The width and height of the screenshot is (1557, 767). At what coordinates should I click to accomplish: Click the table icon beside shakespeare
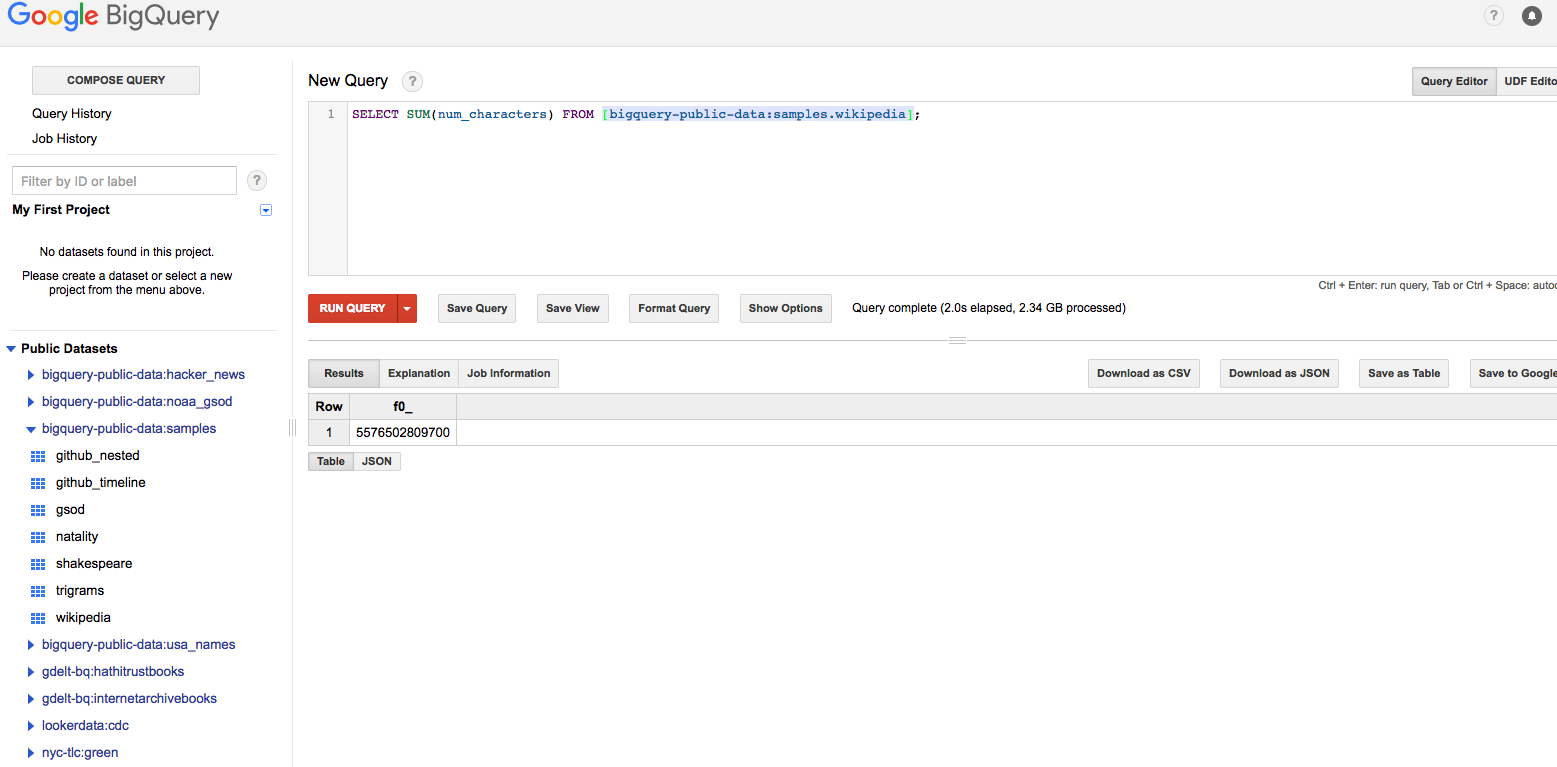coord(39,564)
